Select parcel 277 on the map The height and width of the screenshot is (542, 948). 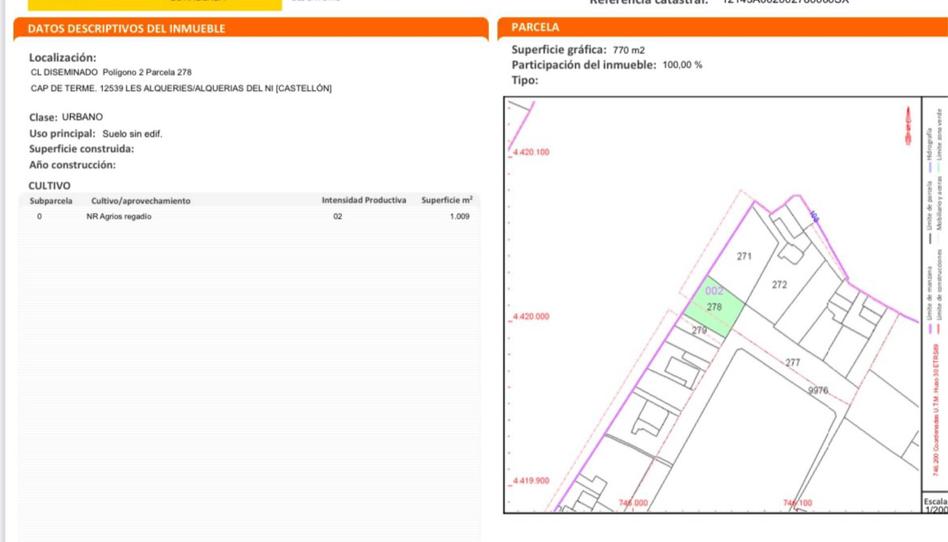pyautogui.click(x=793, y=362)
